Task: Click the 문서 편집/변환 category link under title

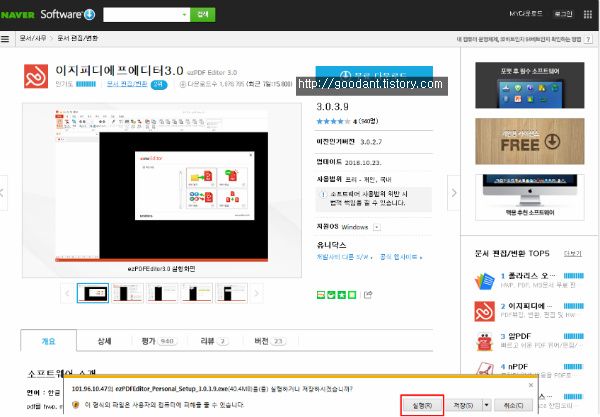Action: pyautogui.click(x=127, y=84)
